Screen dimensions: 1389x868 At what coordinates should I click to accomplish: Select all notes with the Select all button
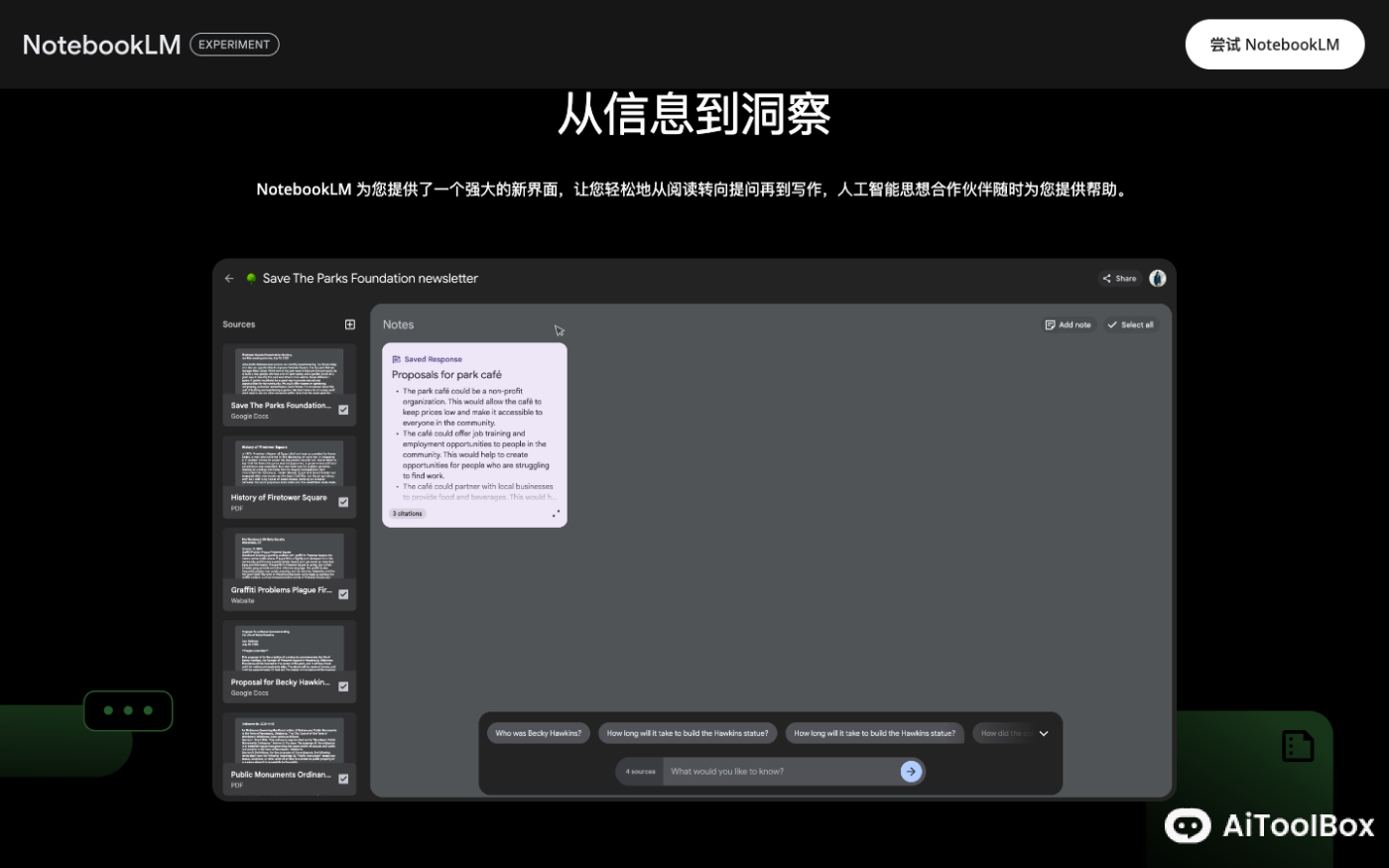(1130, 324)
